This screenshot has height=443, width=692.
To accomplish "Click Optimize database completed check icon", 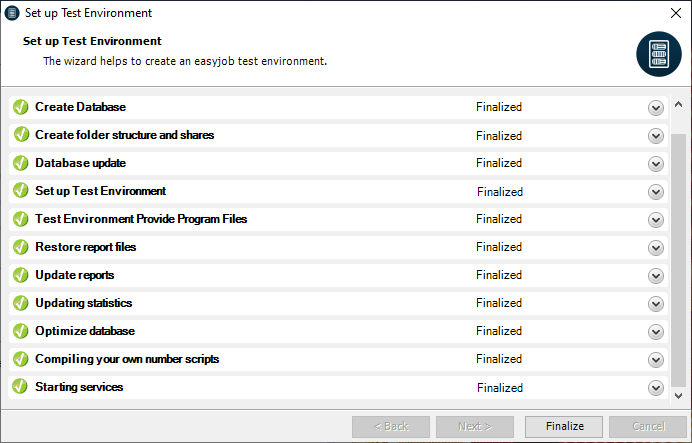I will point(21,331).
